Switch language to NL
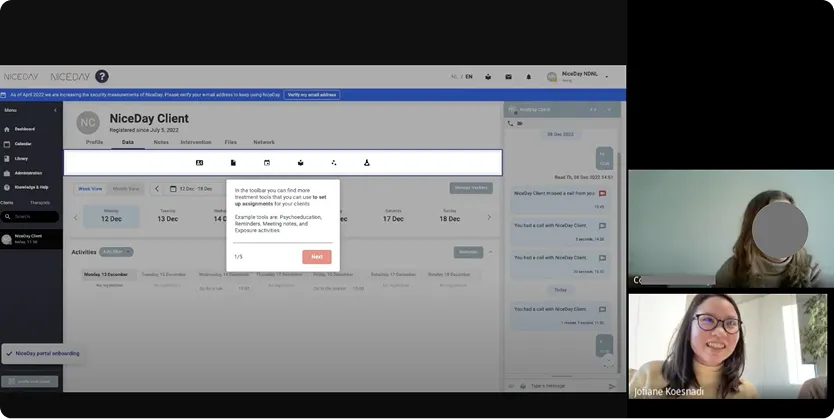 (454, 77)
